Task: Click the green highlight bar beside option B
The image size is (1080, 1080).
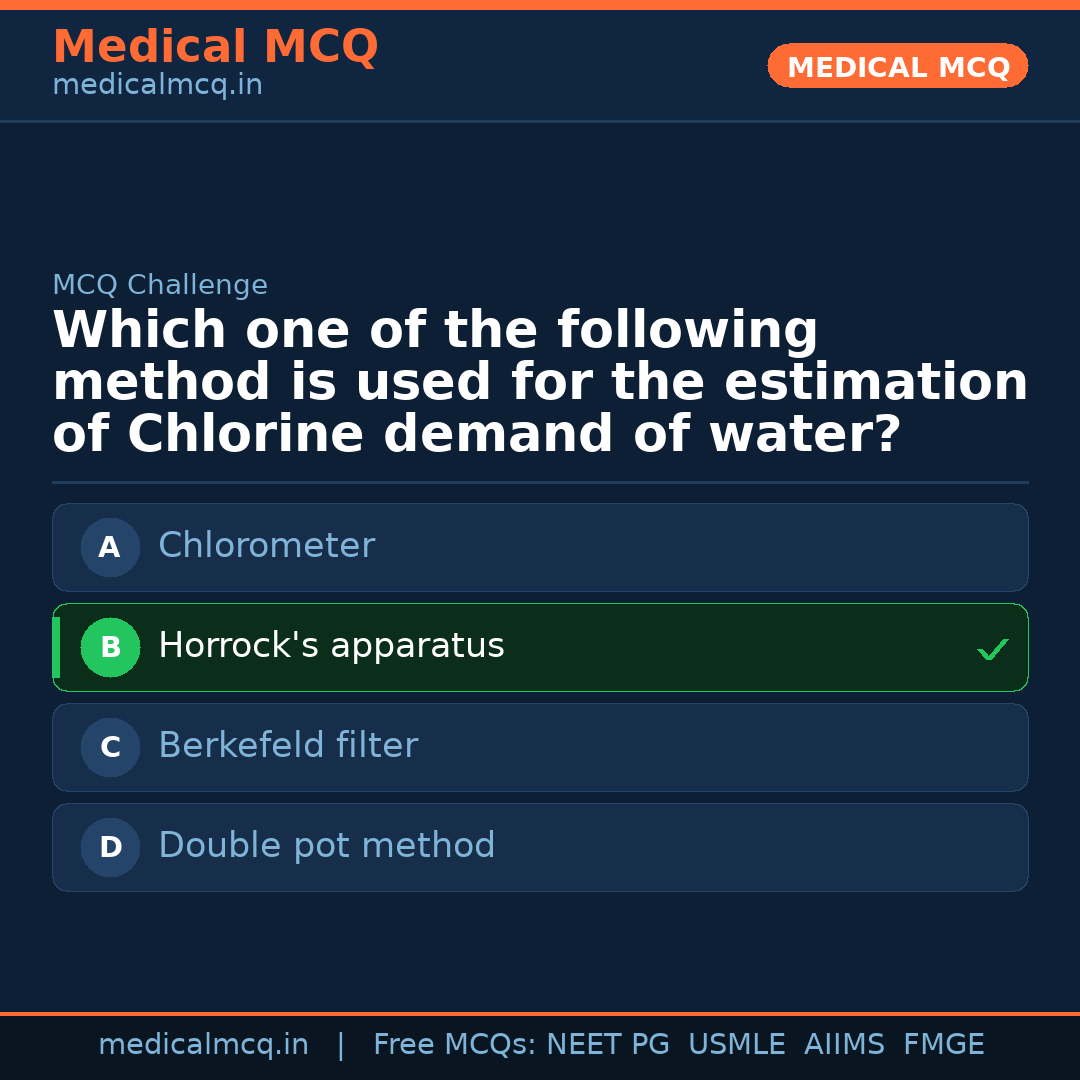Action: point(56,647)
